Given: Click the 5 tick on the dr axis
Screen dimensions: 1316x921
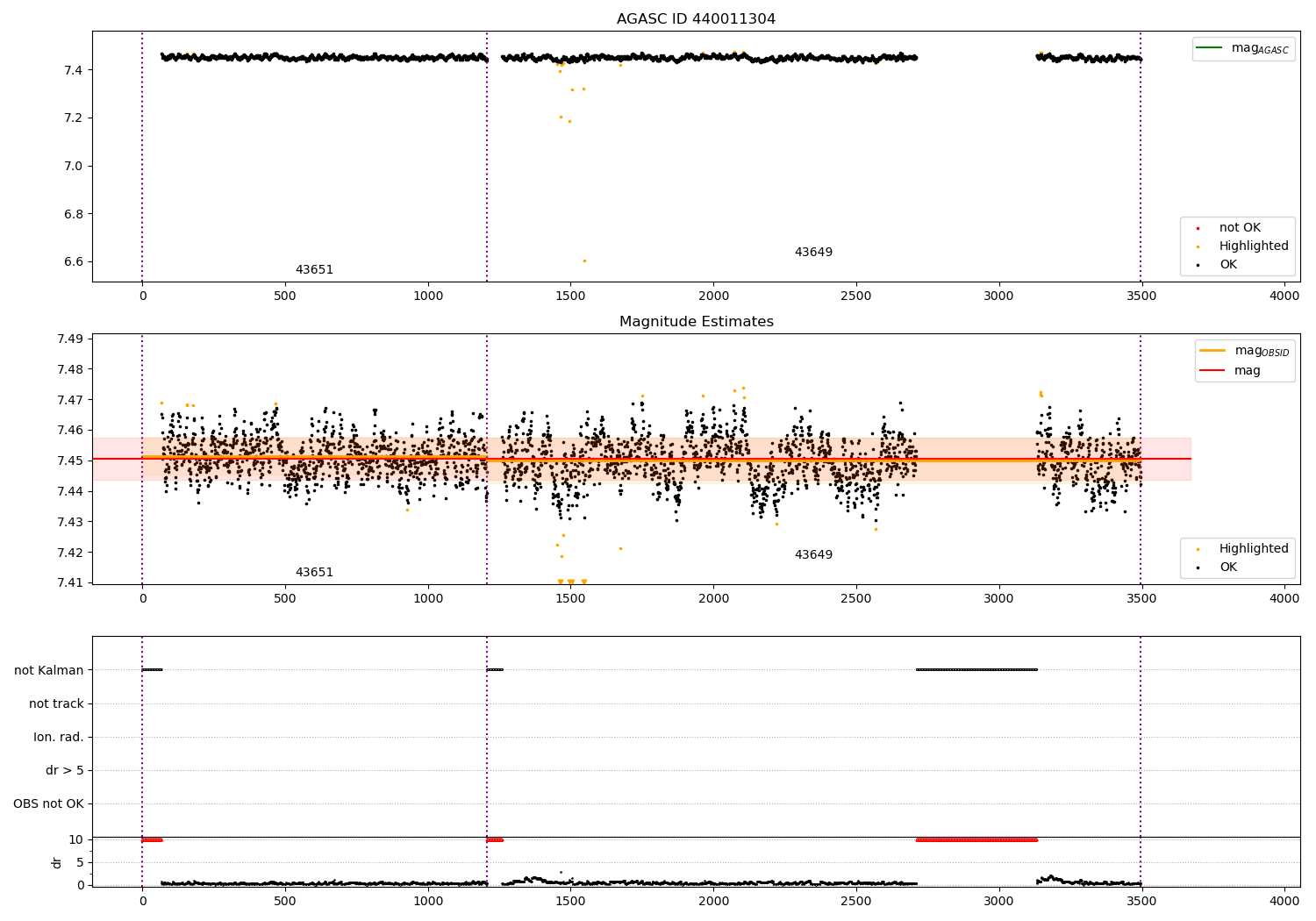Looking at the screenshot, I should pyautogui.click(x=81, y=862).
